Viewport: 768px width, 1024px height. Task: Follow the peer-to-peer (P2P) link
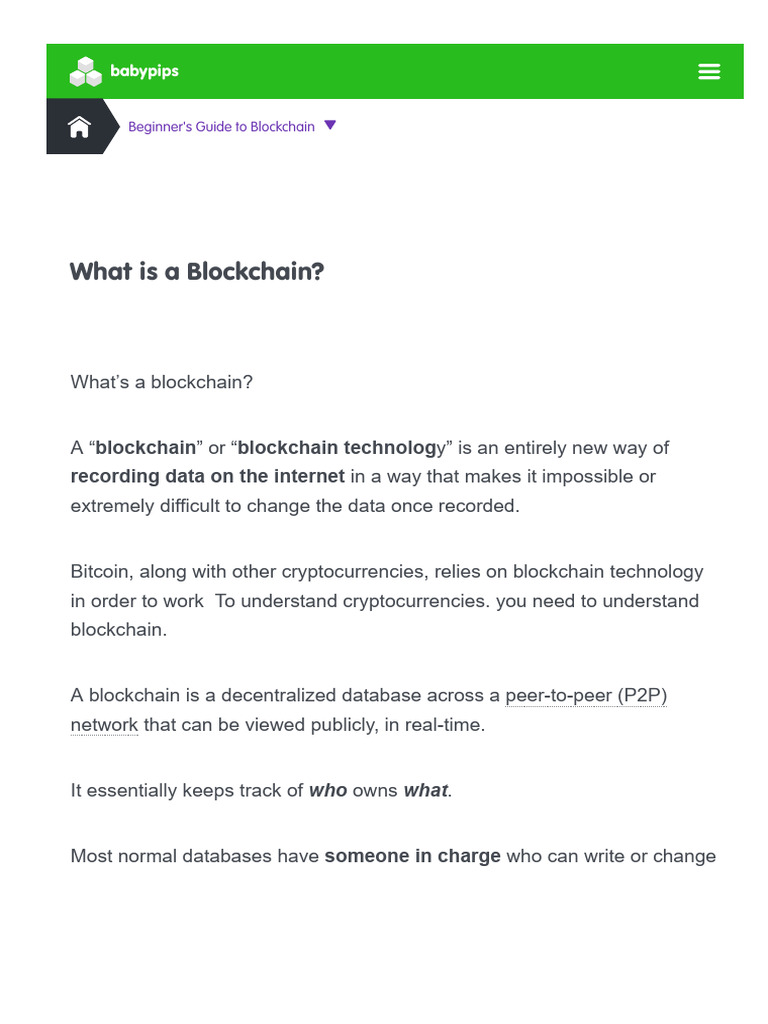click(x=585, y=695)
